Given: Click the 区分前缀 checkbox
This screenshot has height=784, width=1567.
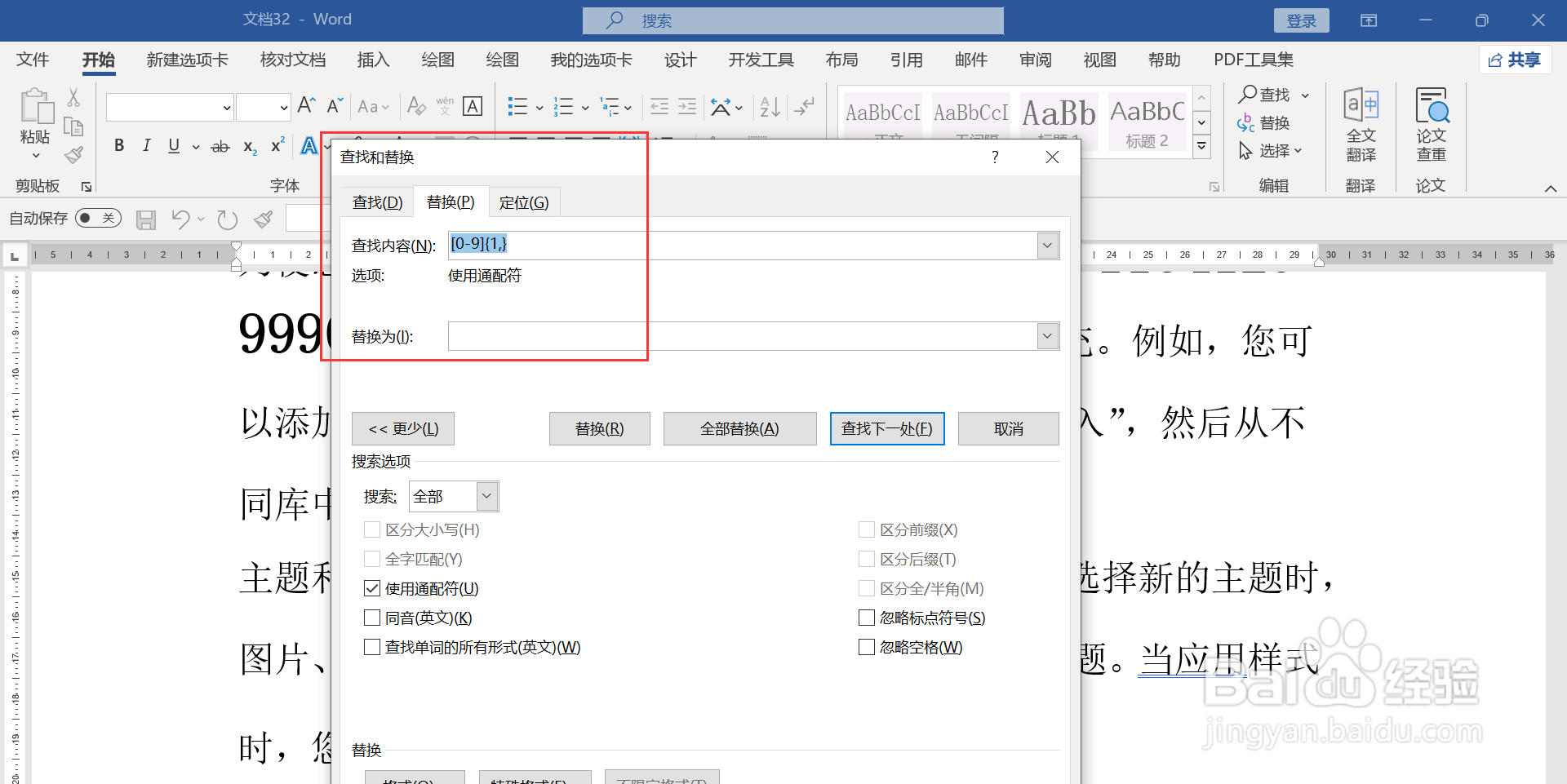Looking at the screenshot, I should point(867,529).
